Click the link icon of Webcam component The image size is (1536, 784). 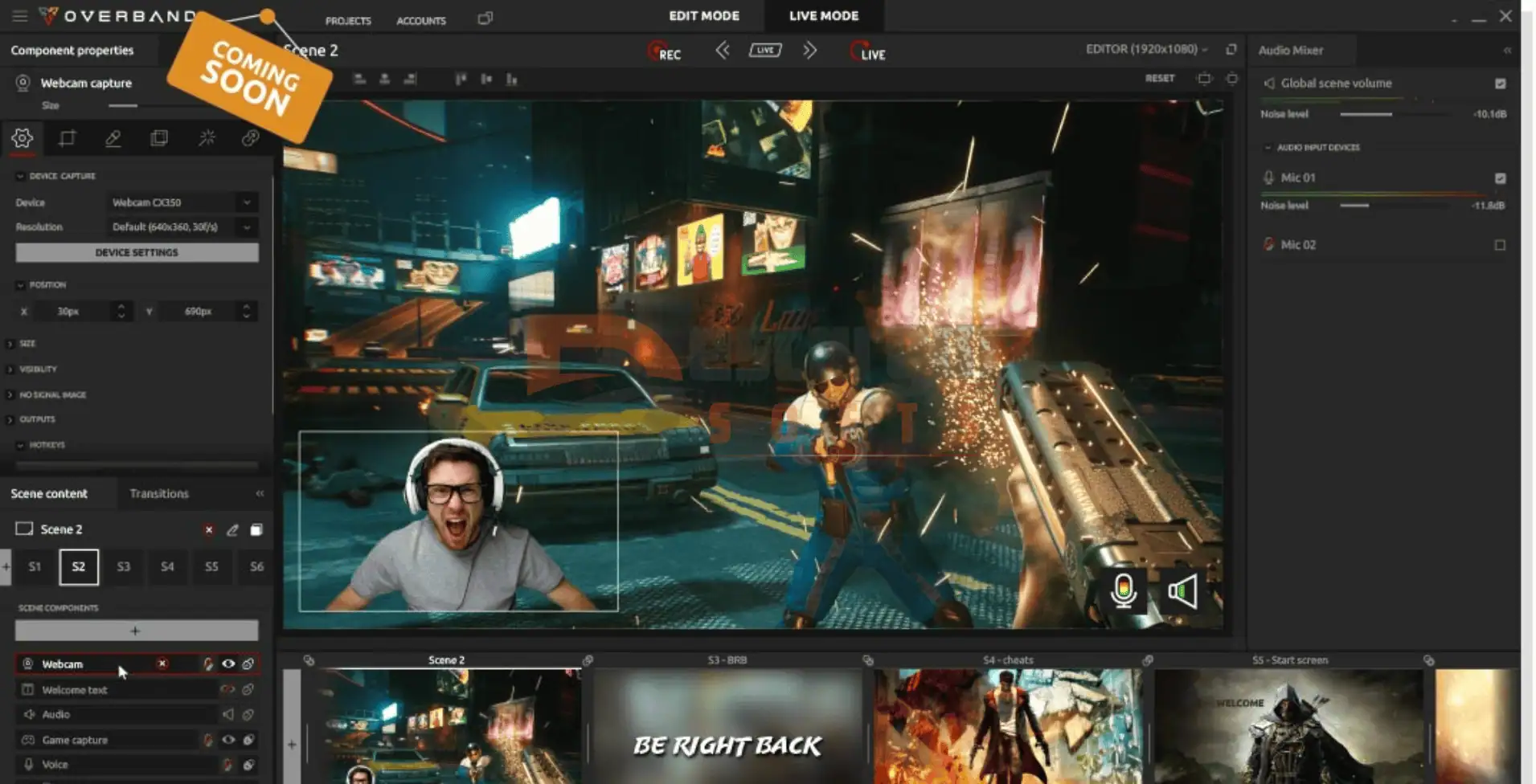[x=248, y=664]
